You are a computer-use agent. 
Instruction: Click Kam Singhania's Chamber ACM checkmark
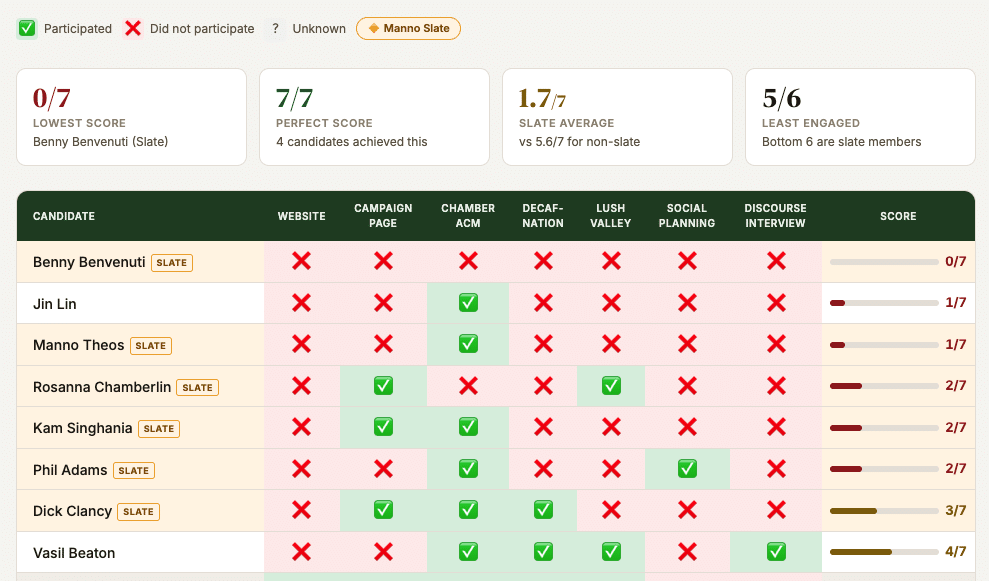(468, 428)
